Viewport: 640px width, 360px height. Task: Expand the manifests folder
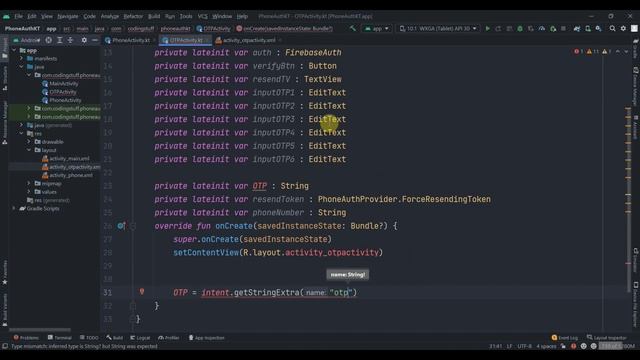tap(22, 58)
